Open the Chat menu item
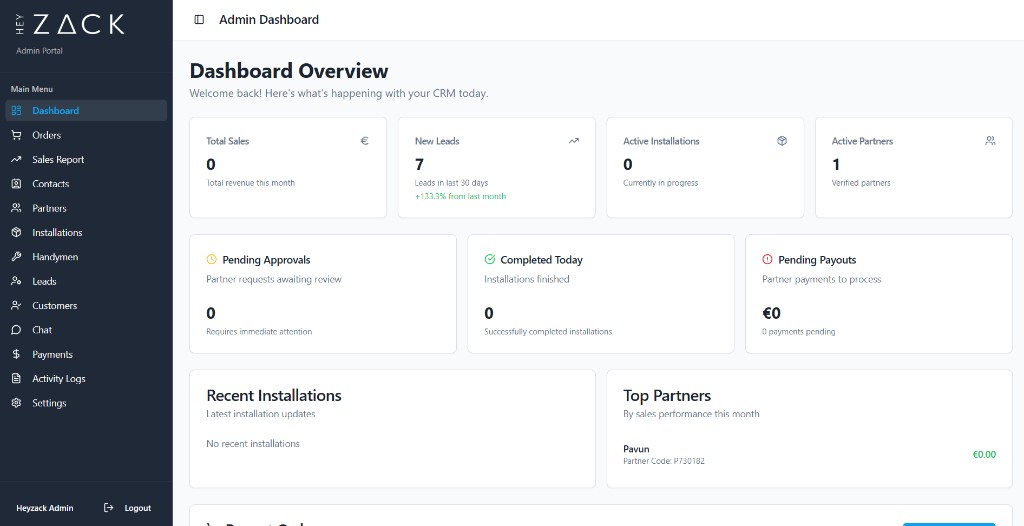 click(x=86, y=330)
